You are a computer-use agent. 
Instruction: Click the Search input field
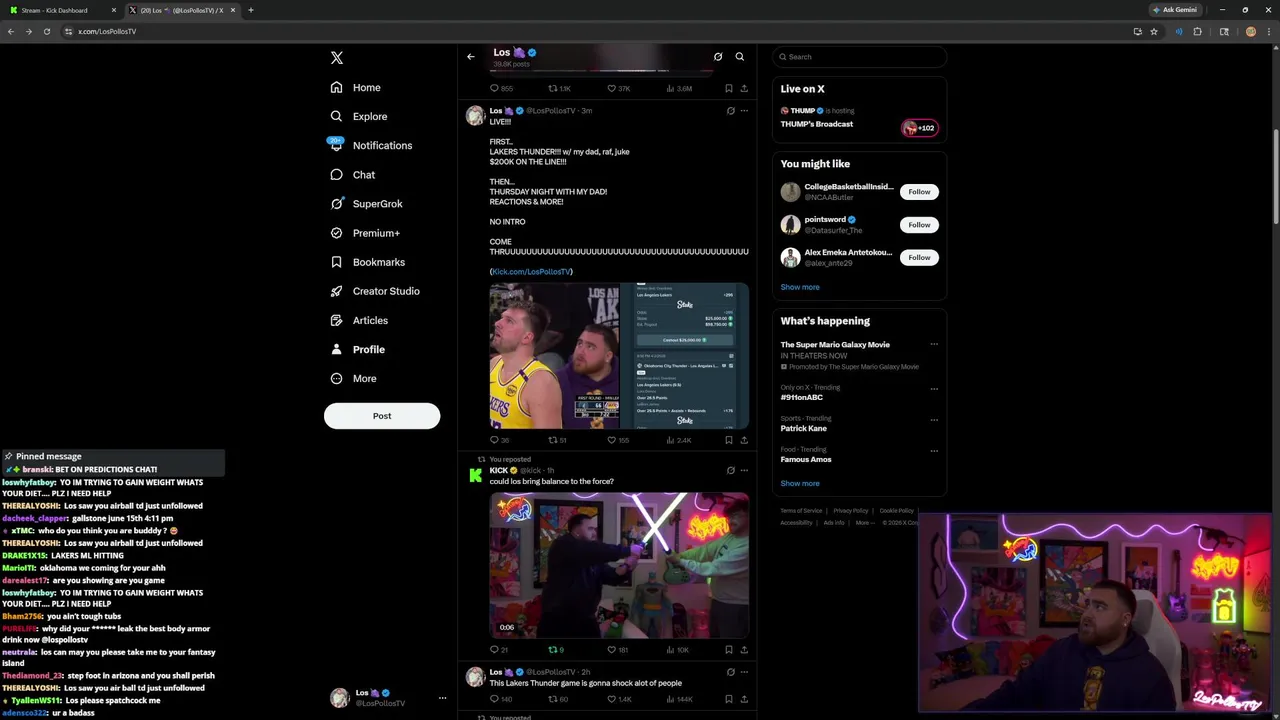coord(860,57)
